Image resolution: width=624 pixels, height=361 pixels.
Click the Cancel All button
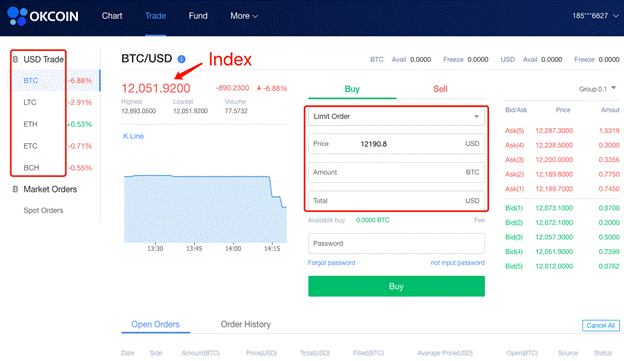[601, 326]
